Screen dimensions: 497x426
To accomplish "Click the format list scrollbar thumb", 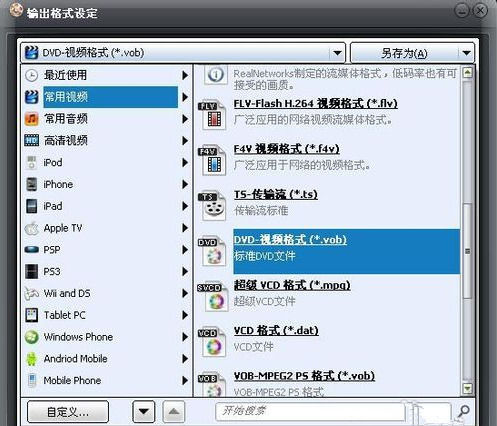I will pos(468,251).
